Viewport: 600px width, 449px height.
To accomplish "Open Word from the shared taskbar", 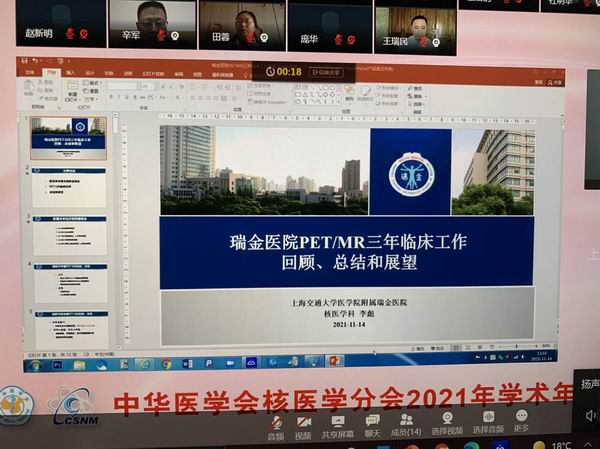I will pyautogui.click(x=187, y=363).
